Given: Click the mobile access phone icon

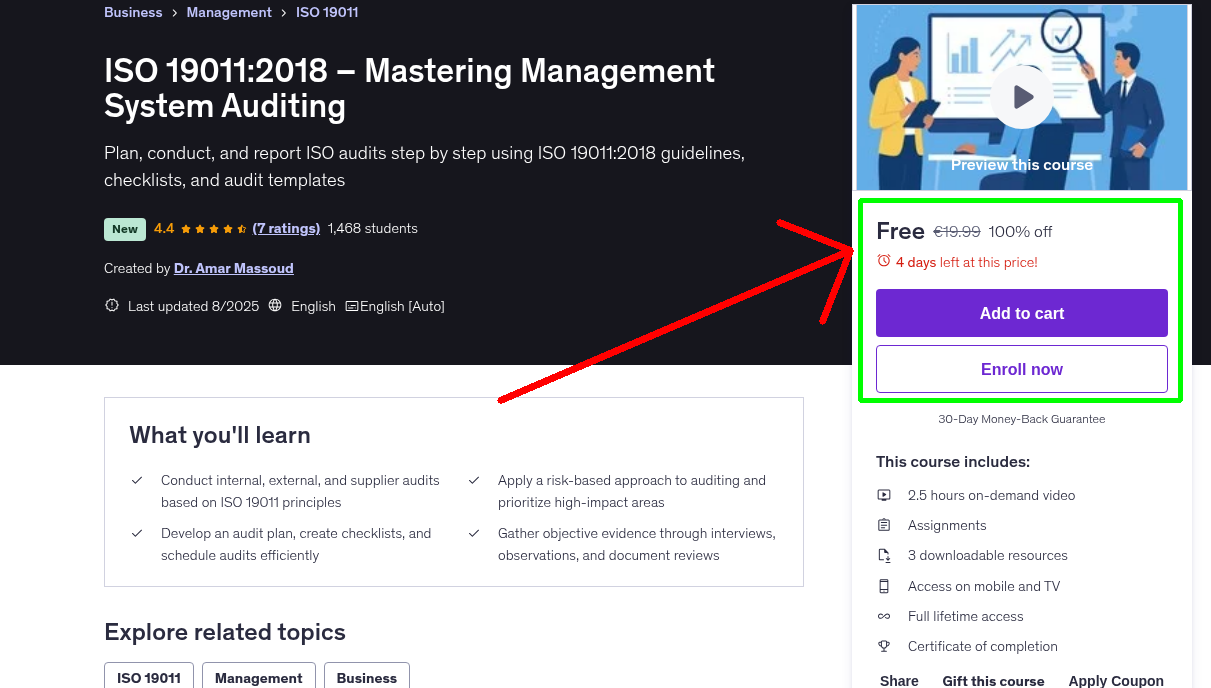Looking at the screenshot, I should [x=884, y=586].
